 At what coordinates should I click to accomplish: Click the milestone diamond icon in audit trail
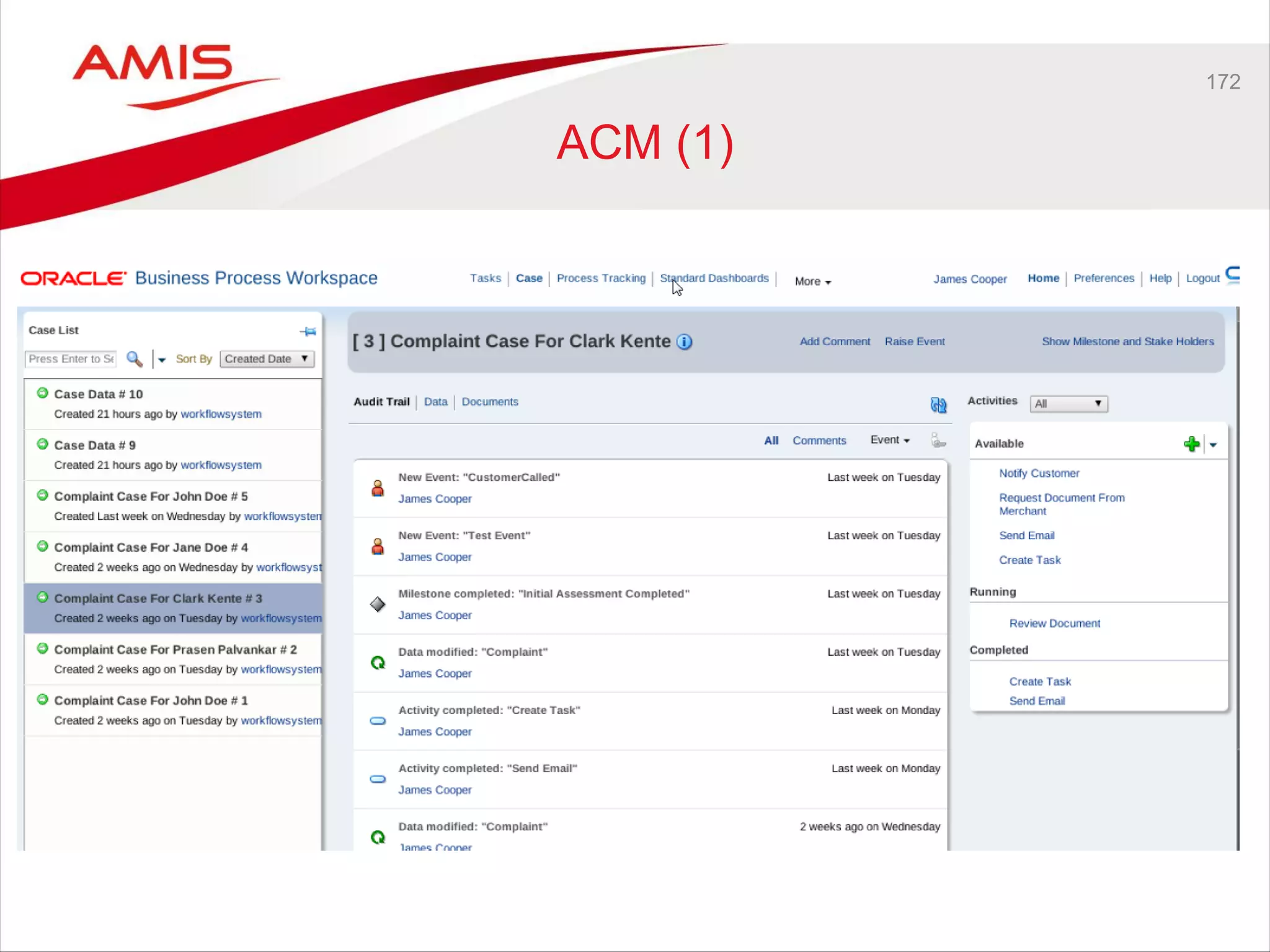[x=378, y=604]
